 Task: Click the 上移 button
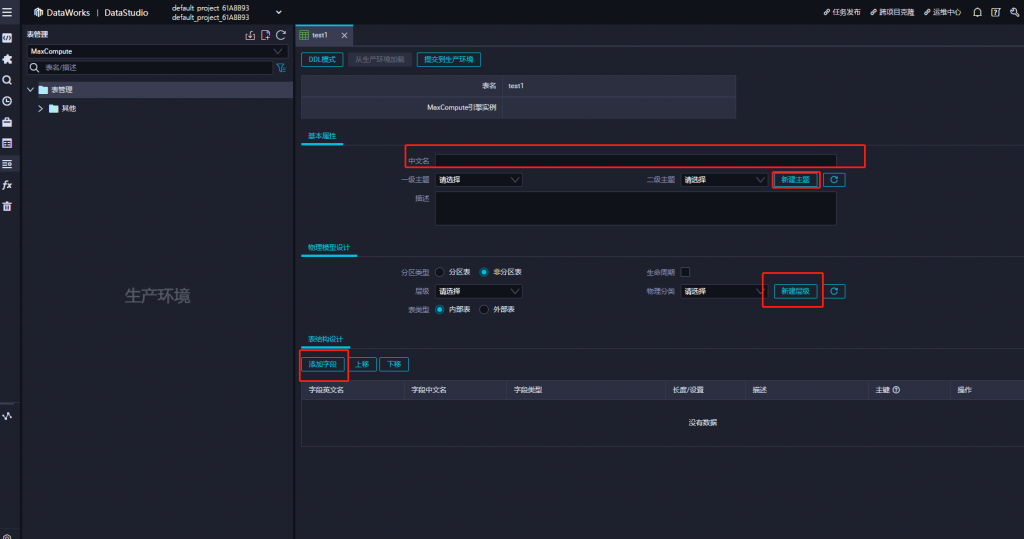pyautogui.click(x=362, y=365)
